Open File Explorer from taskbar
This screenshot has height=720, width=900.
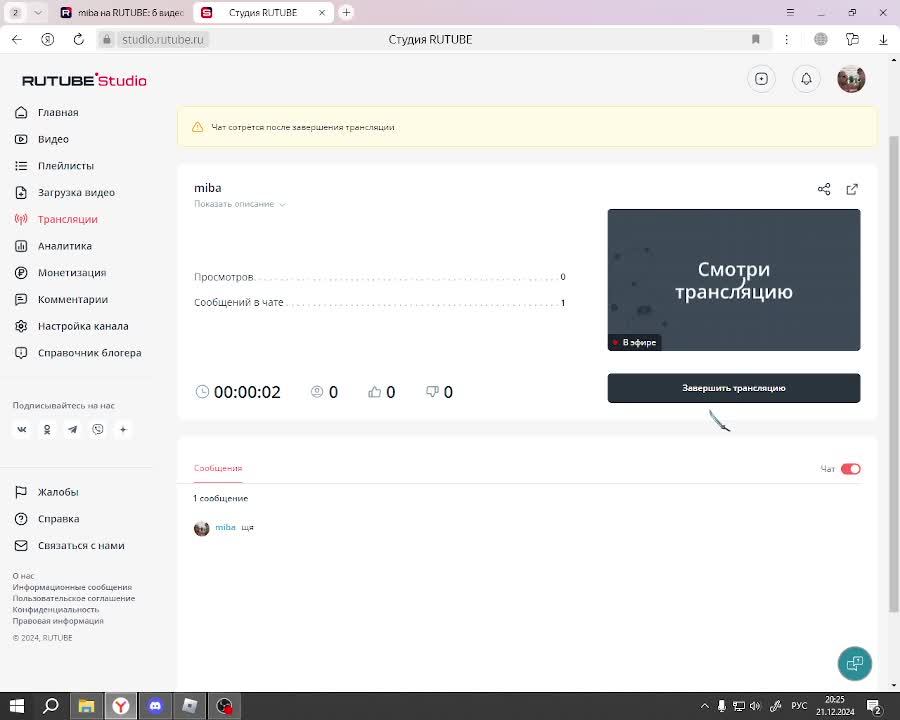coord(86,706)
